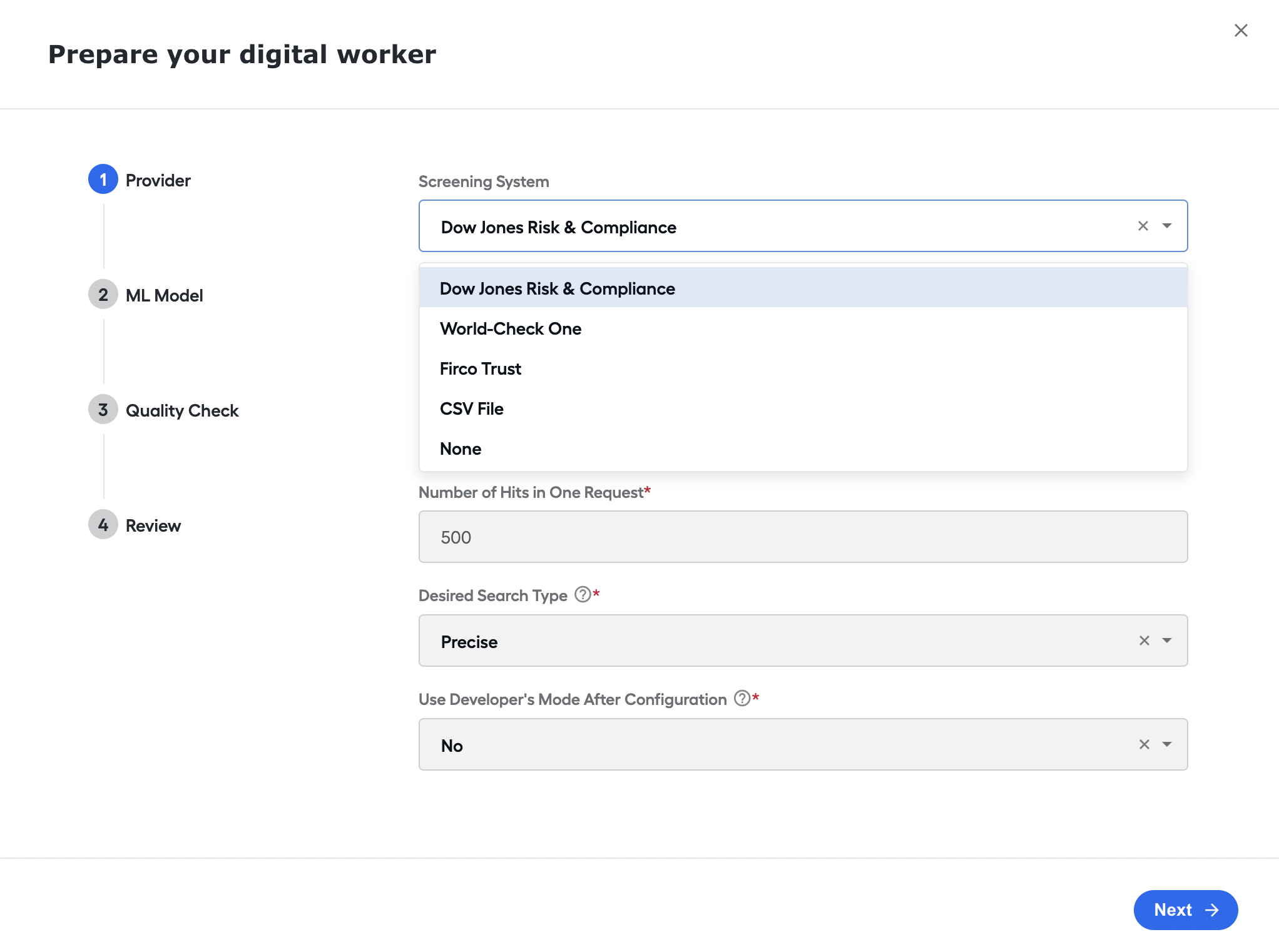This screenshot has width=1279, height=952.
Task: Go to step 3 Quality Check
Action: point(164,410)
